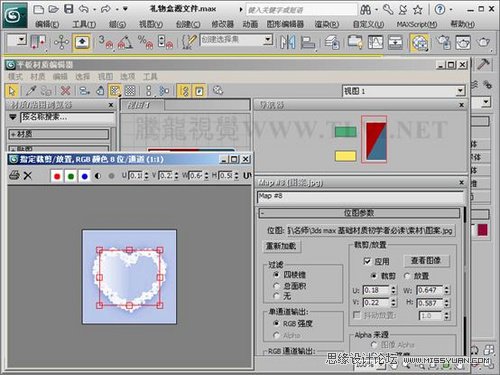This screenshot has height=375, width=500.
Task: Click the eyedropper Pick Material icon
Action: [x=31, y=91]
